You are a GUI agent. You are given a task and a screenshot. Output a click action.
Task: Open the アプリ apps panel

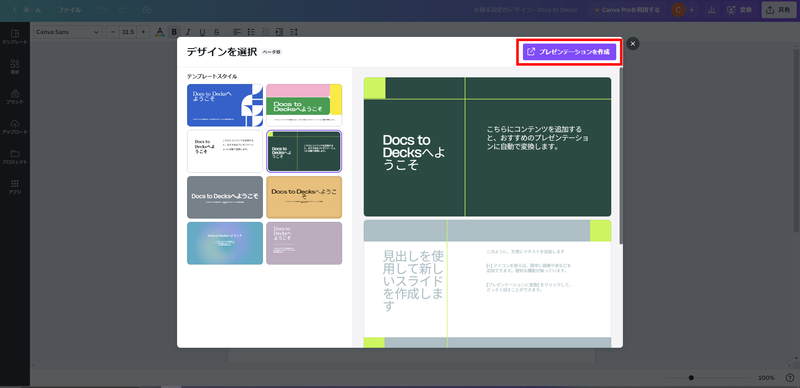point(15,187)
